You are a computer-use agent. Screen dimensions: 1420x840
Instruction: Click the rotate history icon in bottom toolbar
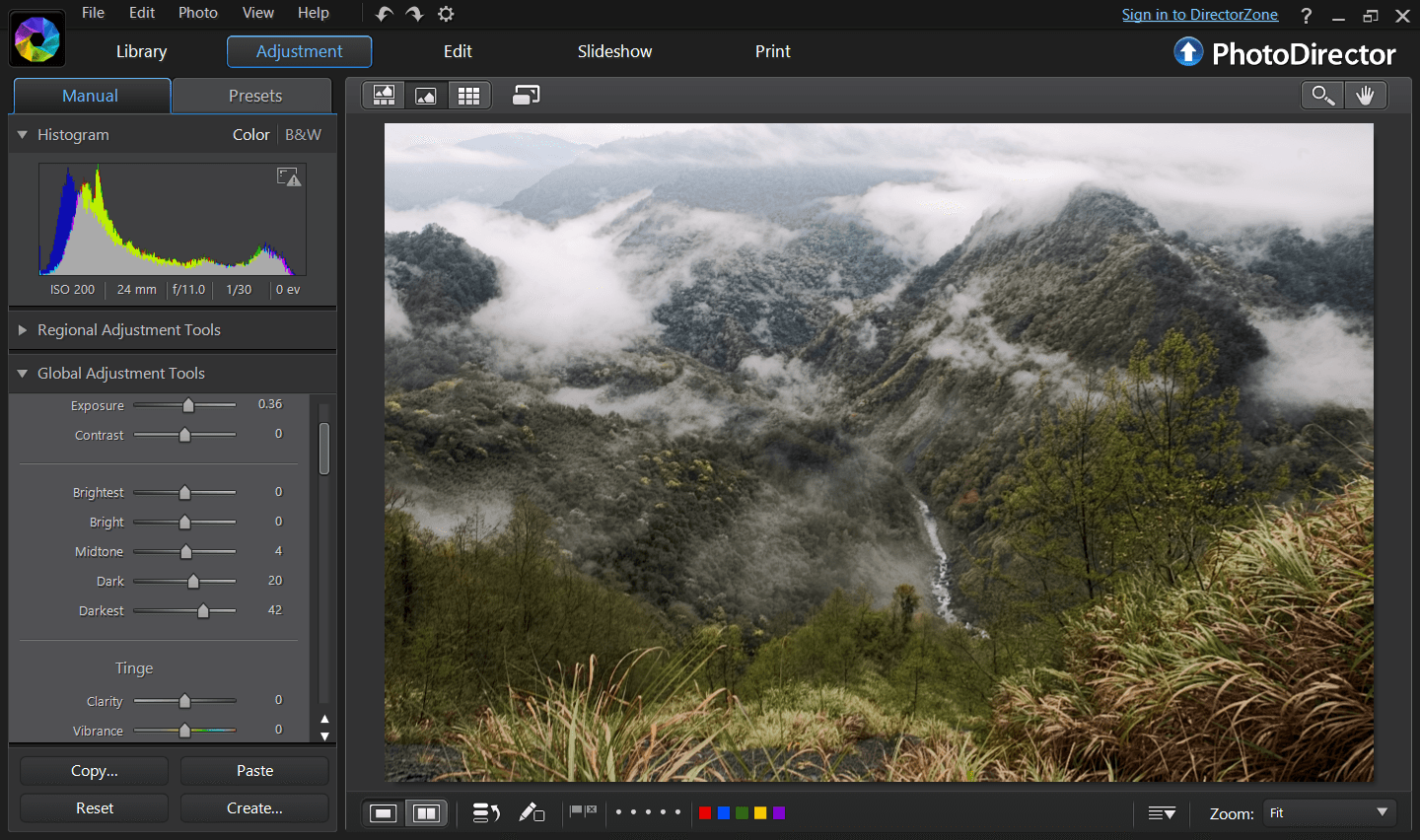coord(485,812)
